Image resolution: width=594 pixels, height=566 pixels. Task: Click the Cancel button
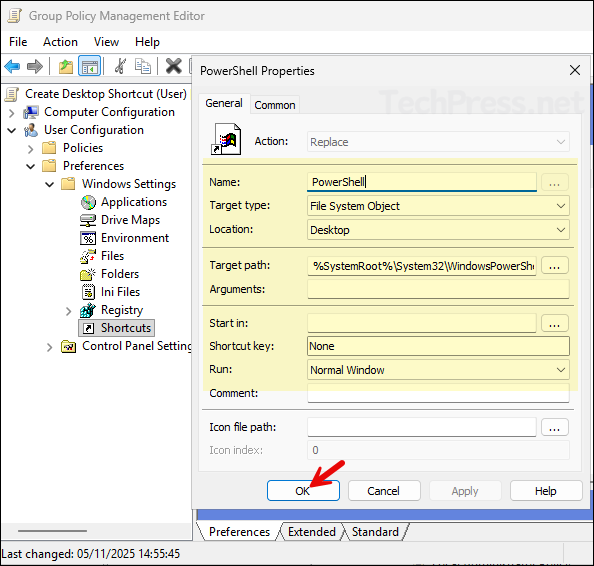click(384, 491)
